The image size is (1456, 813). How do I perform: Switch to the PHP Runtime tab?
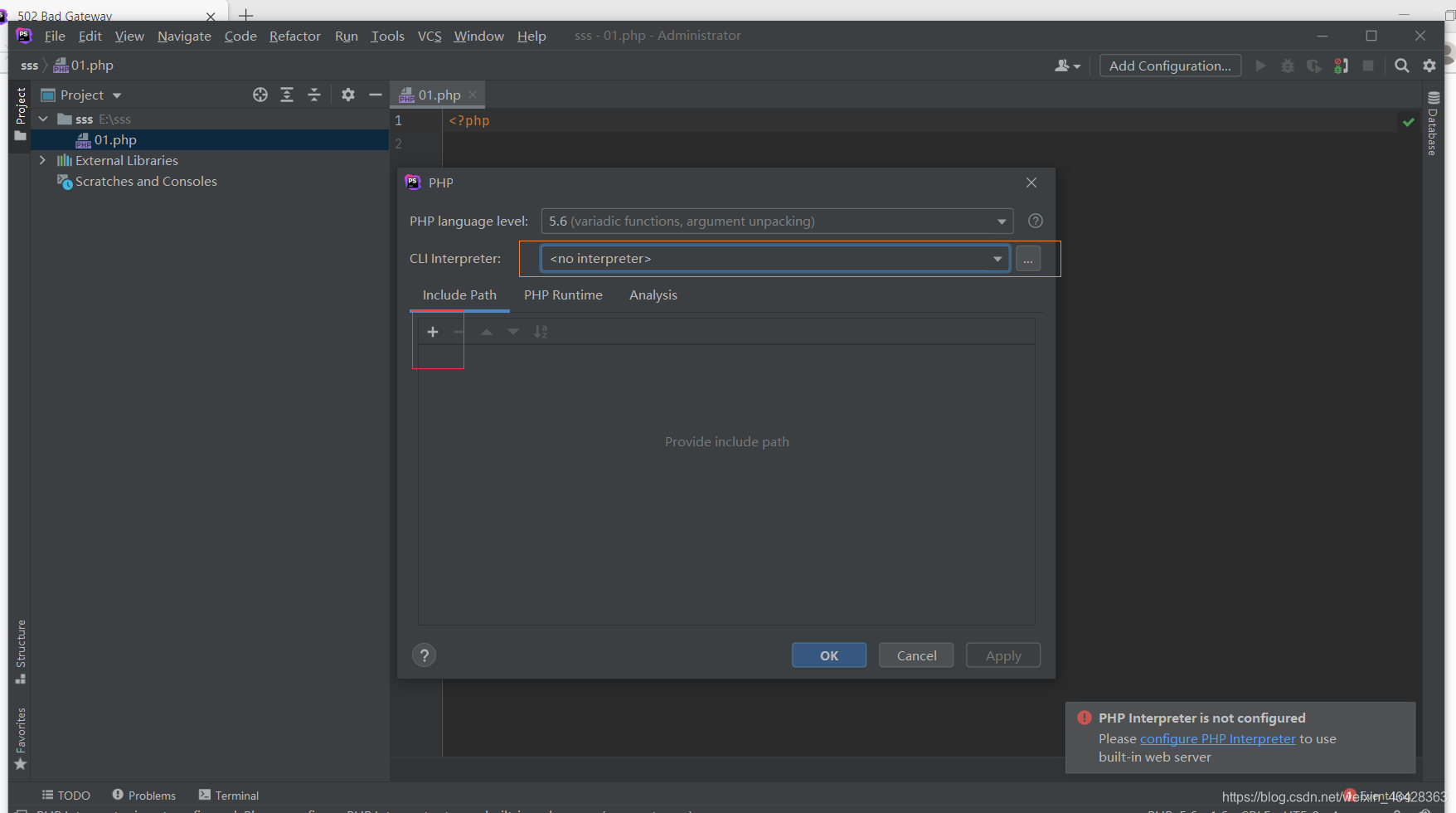point(563,295)
